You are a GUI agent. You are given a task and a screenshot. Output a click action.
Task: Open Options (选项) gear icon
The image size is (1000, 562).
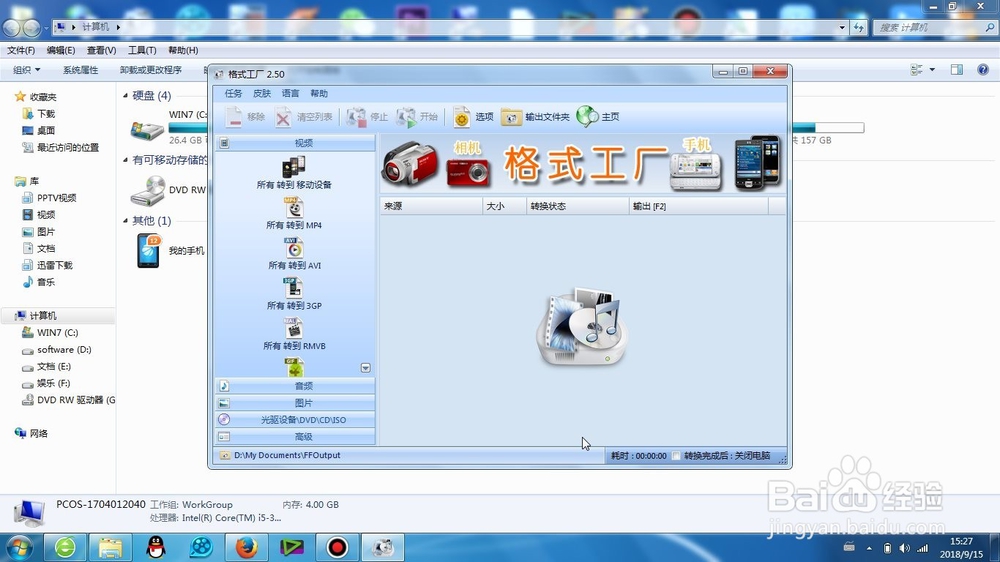pos(461,117)
